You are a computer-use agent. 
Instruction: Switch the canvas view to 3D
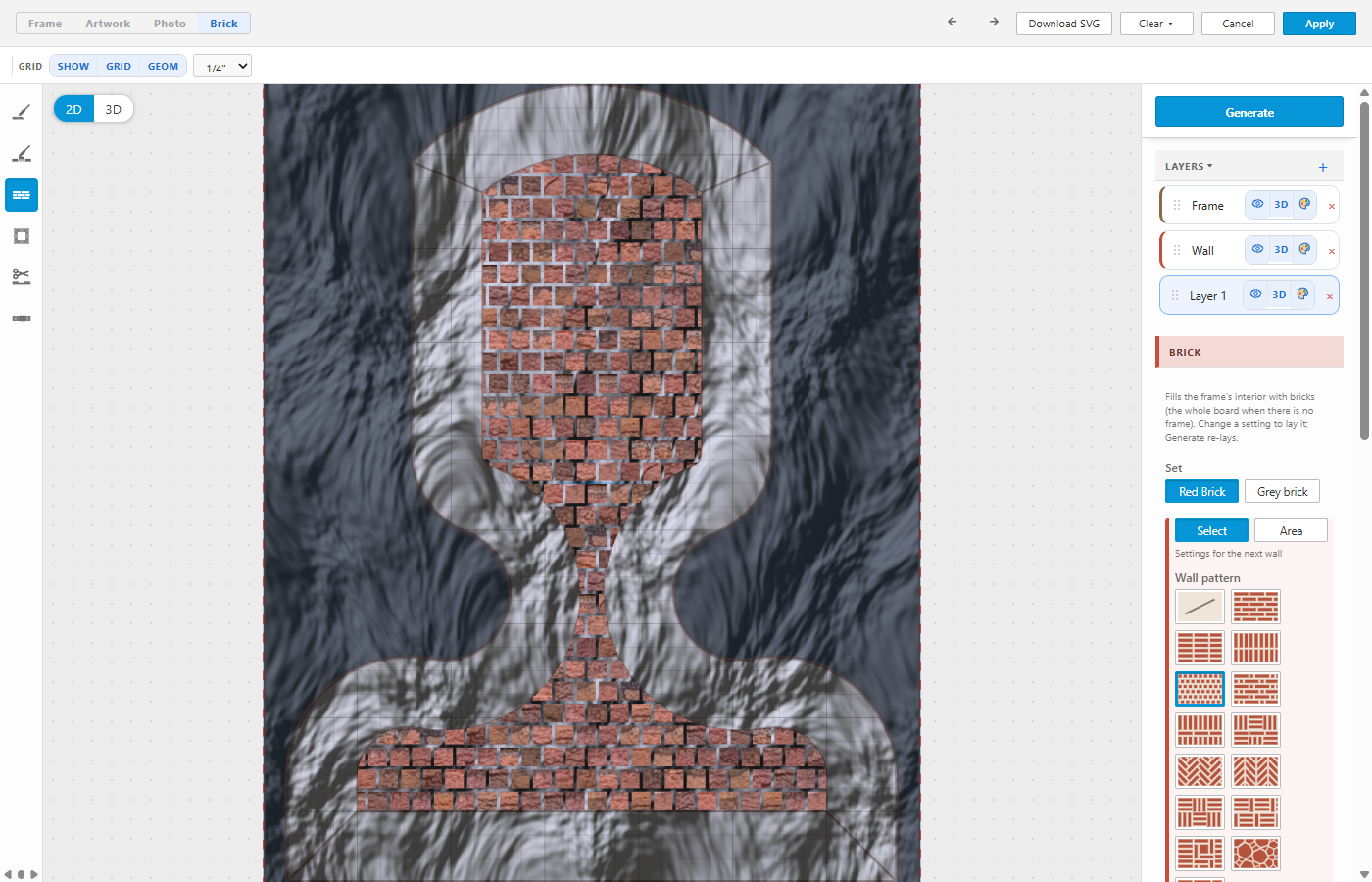(114, 109)
